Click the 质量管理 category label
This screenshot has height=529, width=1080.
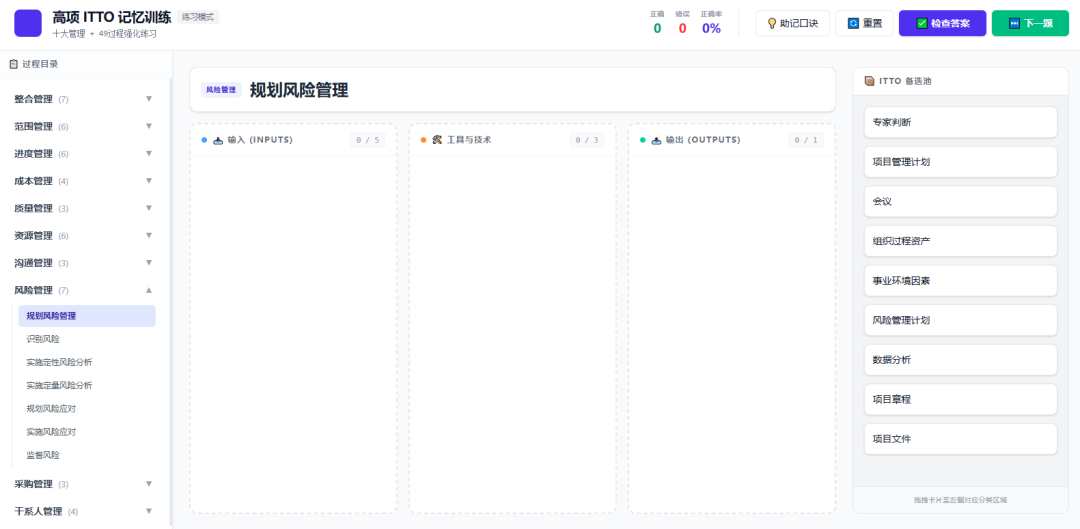(33, 208)
